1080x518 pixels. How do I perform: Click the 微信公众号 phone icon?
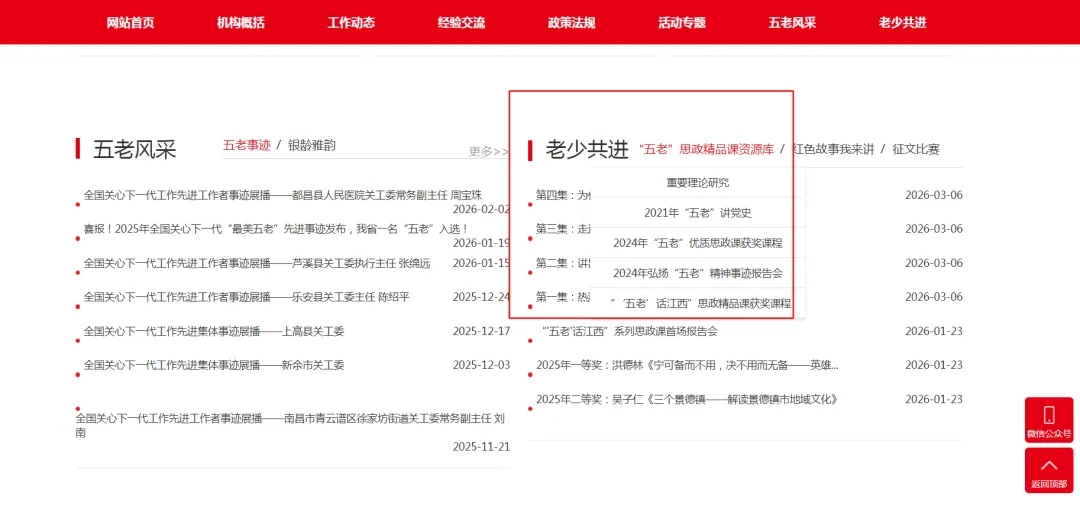(x=1048, y=415)
